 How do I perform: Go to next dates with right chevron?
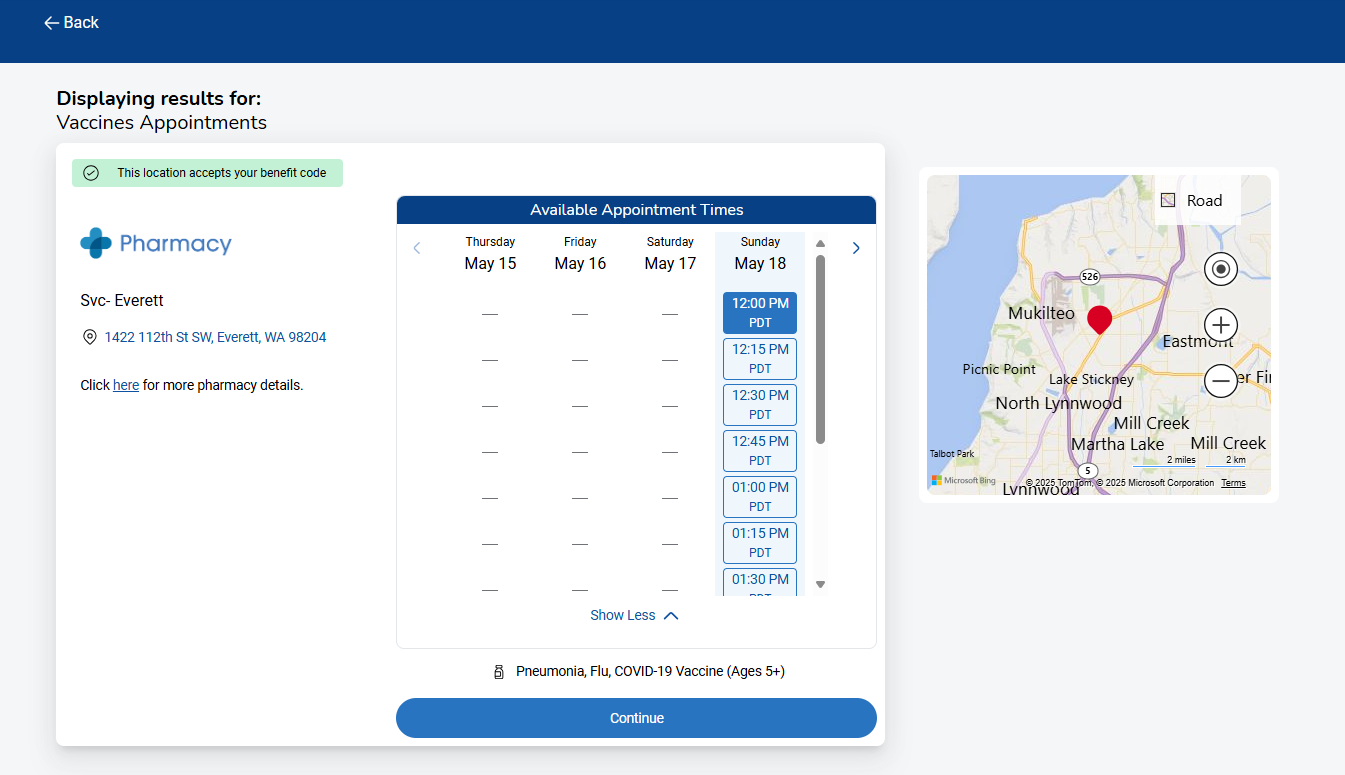(x=856, y=249)
